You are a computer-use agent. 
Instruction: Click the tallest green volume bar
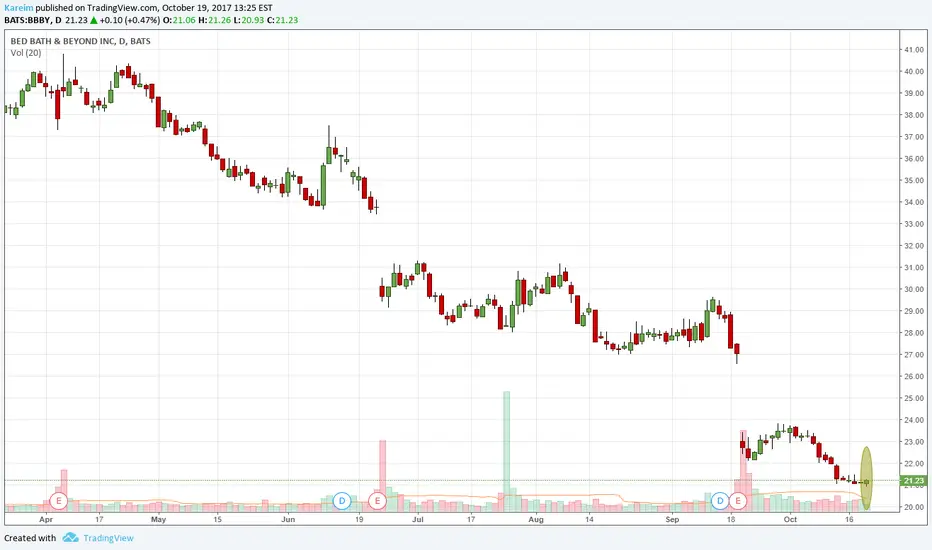coord(506,451)
